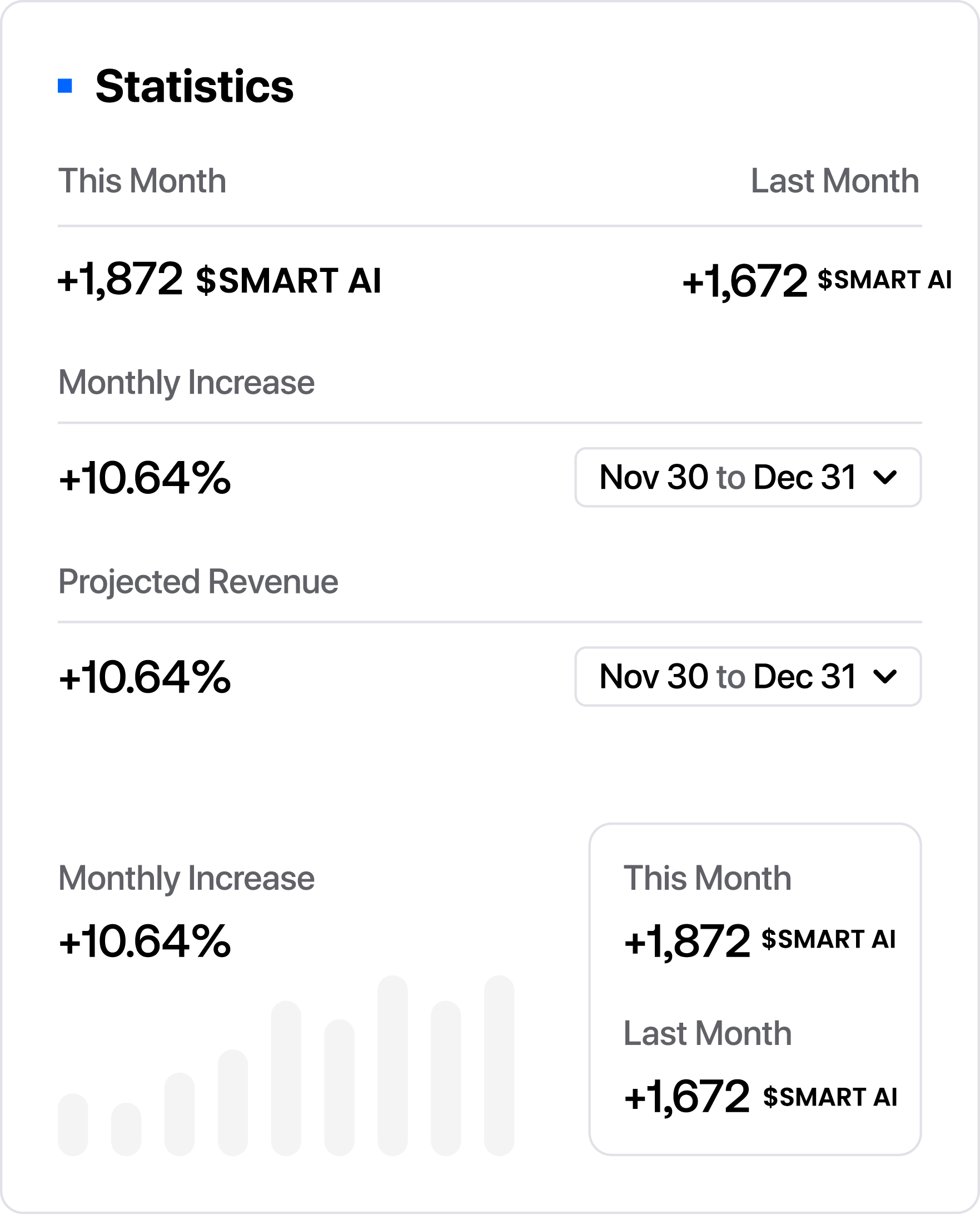Click Last Month label inside the bottom-right card
This screenshot has width=980, height=1214.
[707, 1033]
